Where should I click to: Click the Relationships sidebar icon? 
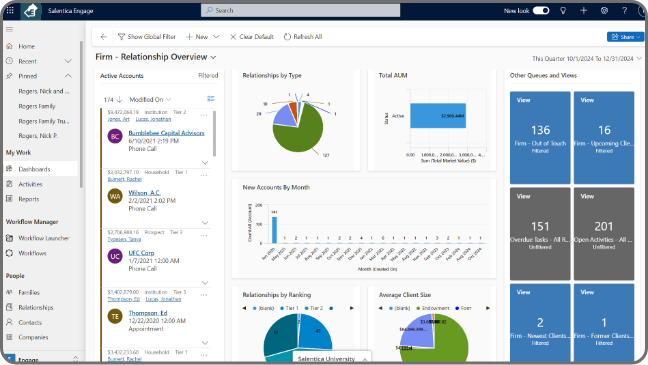click(x=10, y=307)
